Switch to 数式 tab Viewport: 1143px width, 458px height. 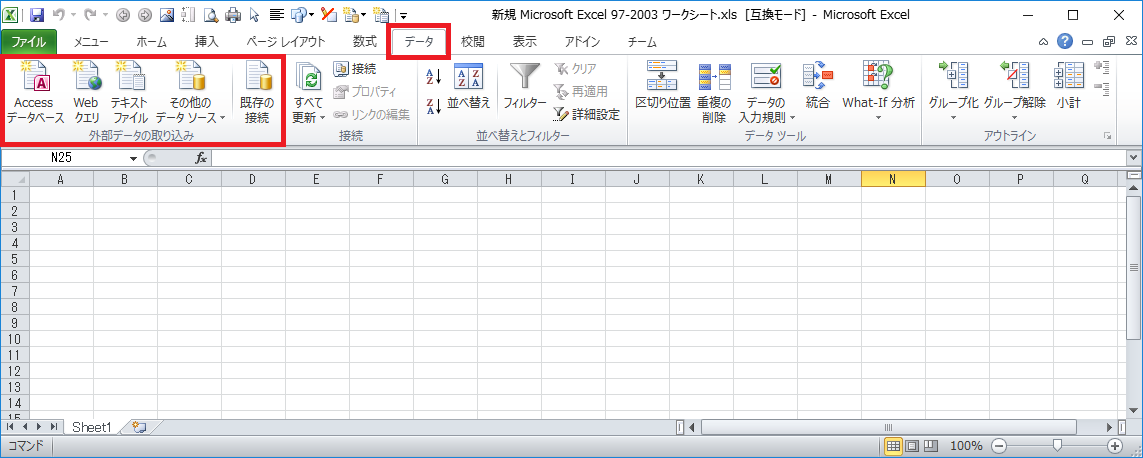[364, 42]
